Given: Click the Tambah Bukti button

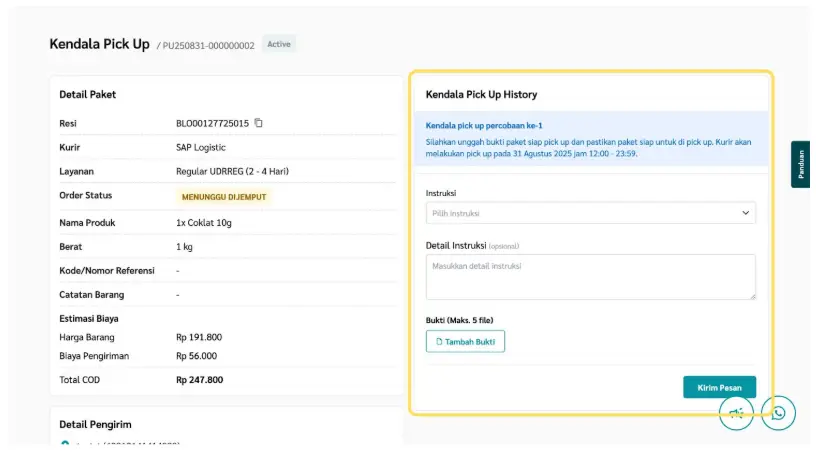Looking at the screenshot, I should [x=465, y=341].
